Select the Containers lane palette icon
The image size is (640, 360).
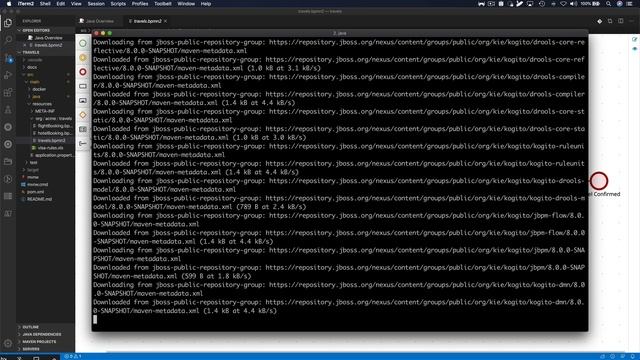83,129
